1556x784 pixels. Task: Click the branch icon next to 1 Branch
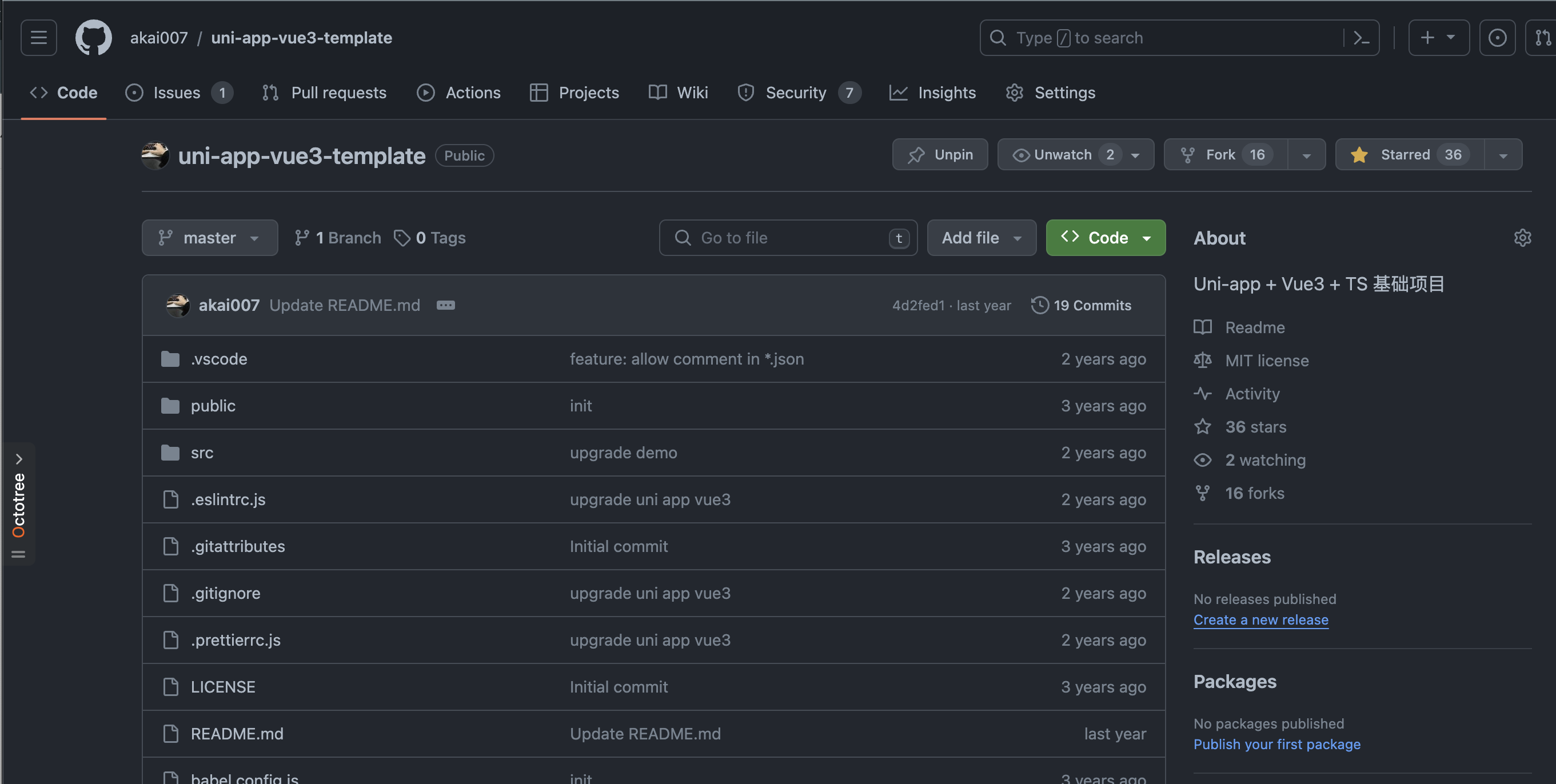click(x=302, y=237)
